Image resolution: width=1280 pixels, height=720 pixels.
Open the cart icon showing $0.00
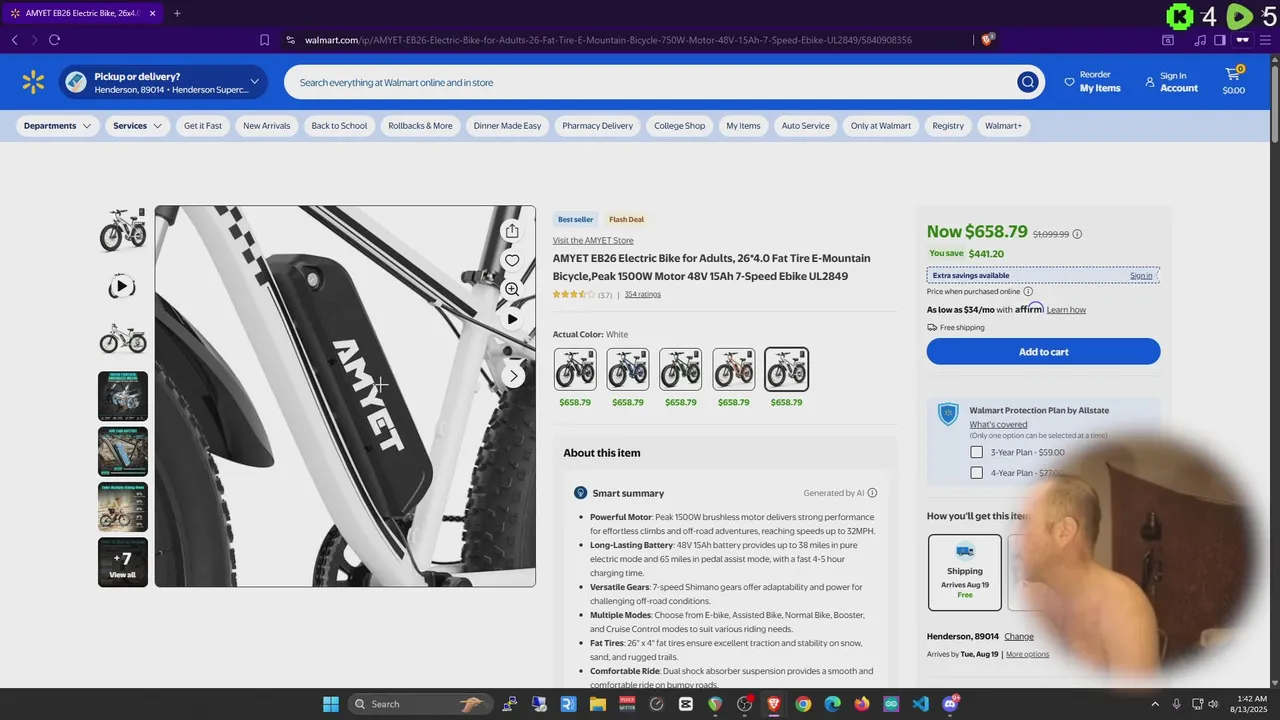(1233, 81)
